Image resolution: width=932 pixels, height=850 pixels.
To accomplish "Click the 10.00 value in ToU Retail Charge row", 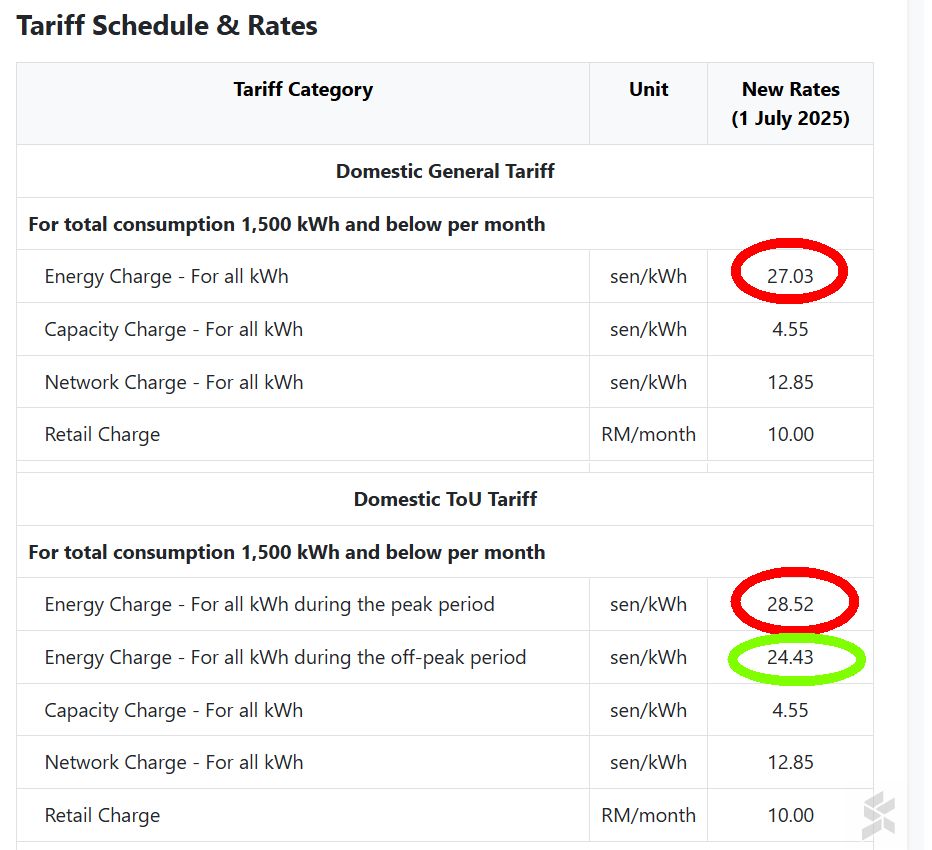I will click(x=790, y=815).
